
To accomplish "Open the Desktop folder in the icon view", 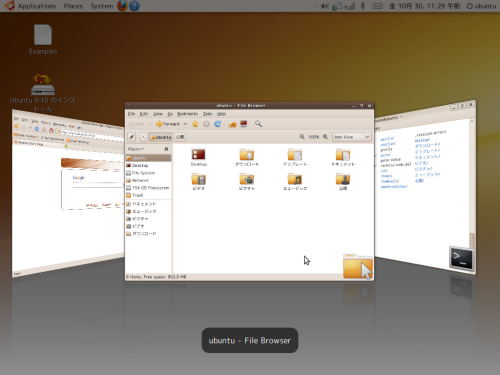I will point(199,157).
